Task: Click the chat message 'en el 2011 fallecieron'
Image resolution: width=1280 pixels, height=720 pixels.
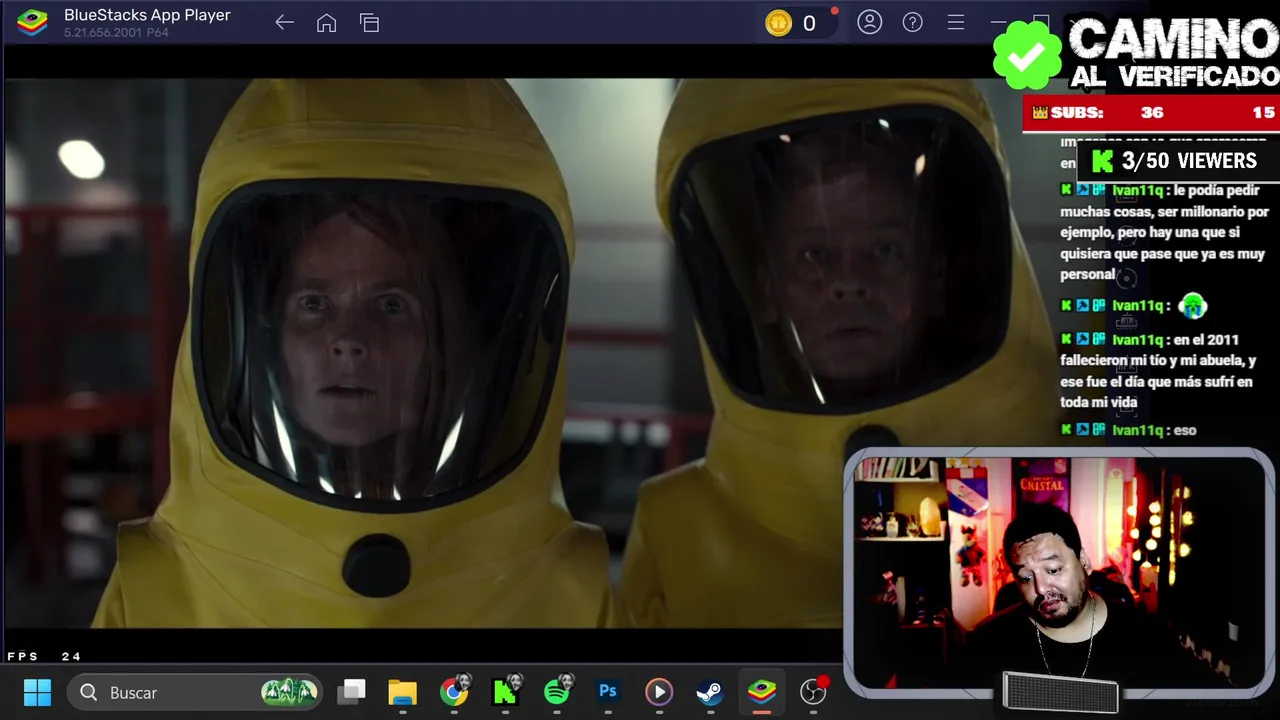Action: (1160, 371)
